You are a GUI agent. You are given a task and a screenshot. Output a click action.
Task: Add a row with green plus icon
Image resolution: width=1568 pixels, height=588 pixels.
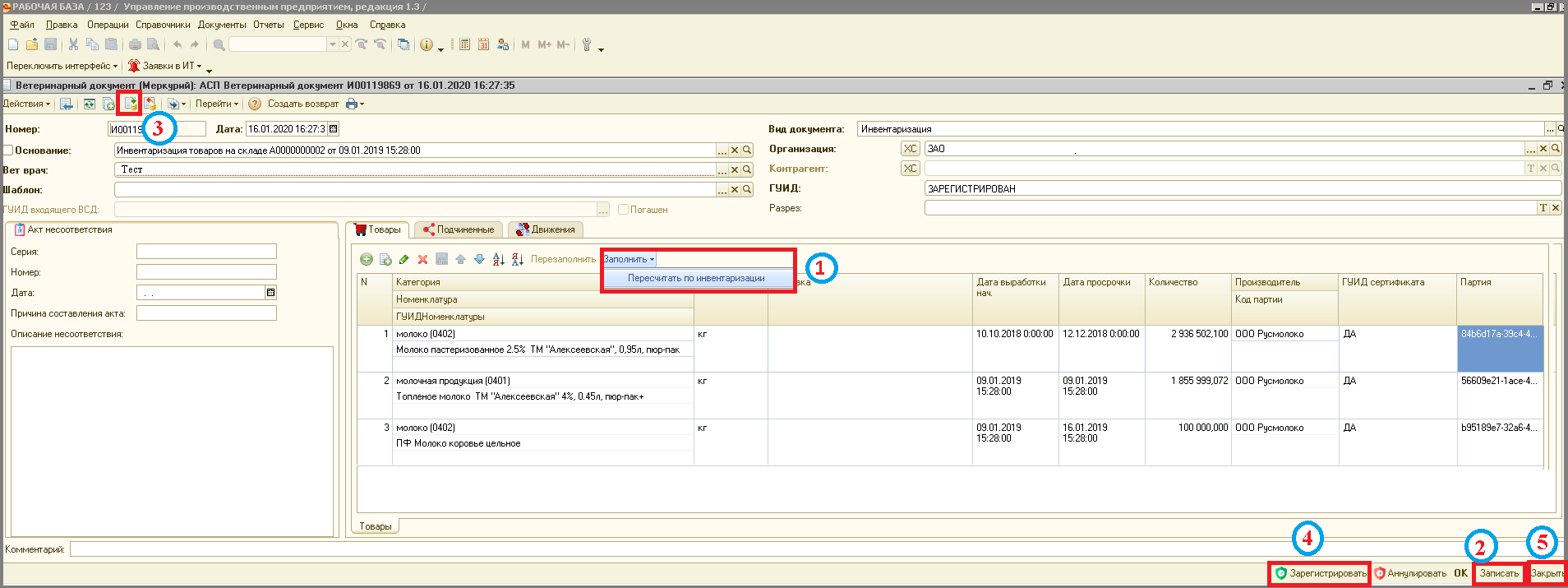click(367, 259)
